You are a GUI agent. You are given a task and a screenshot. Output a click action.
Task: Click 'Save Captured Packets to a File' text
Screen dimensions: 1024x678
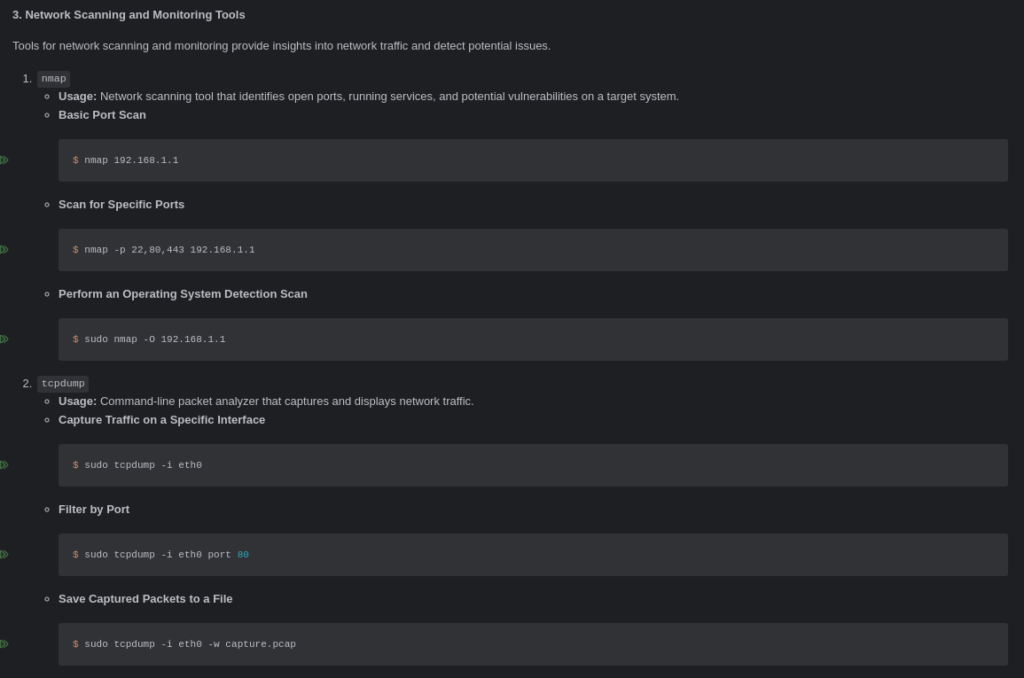(146, 599)
